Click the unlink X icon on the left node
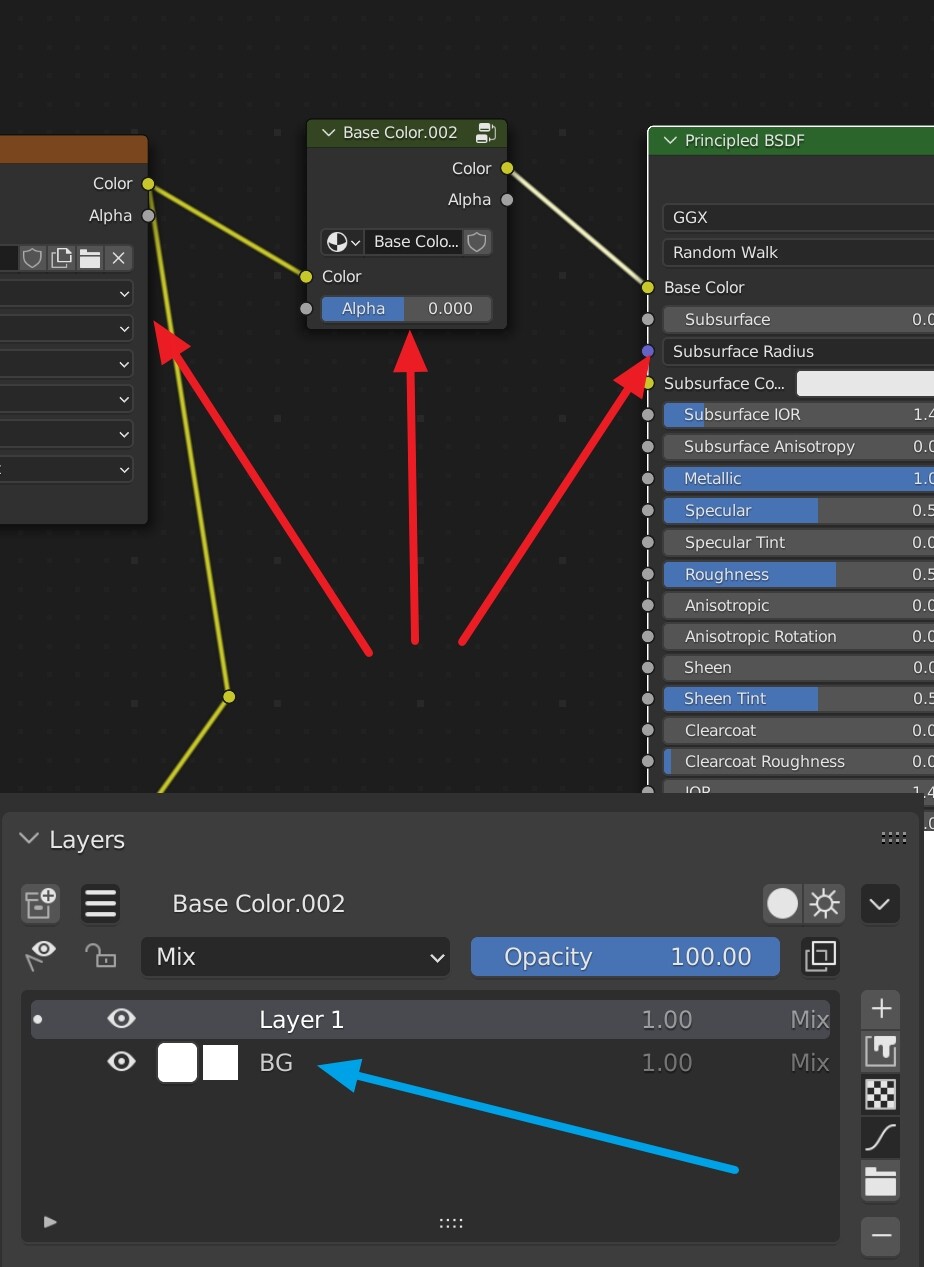 118,258
